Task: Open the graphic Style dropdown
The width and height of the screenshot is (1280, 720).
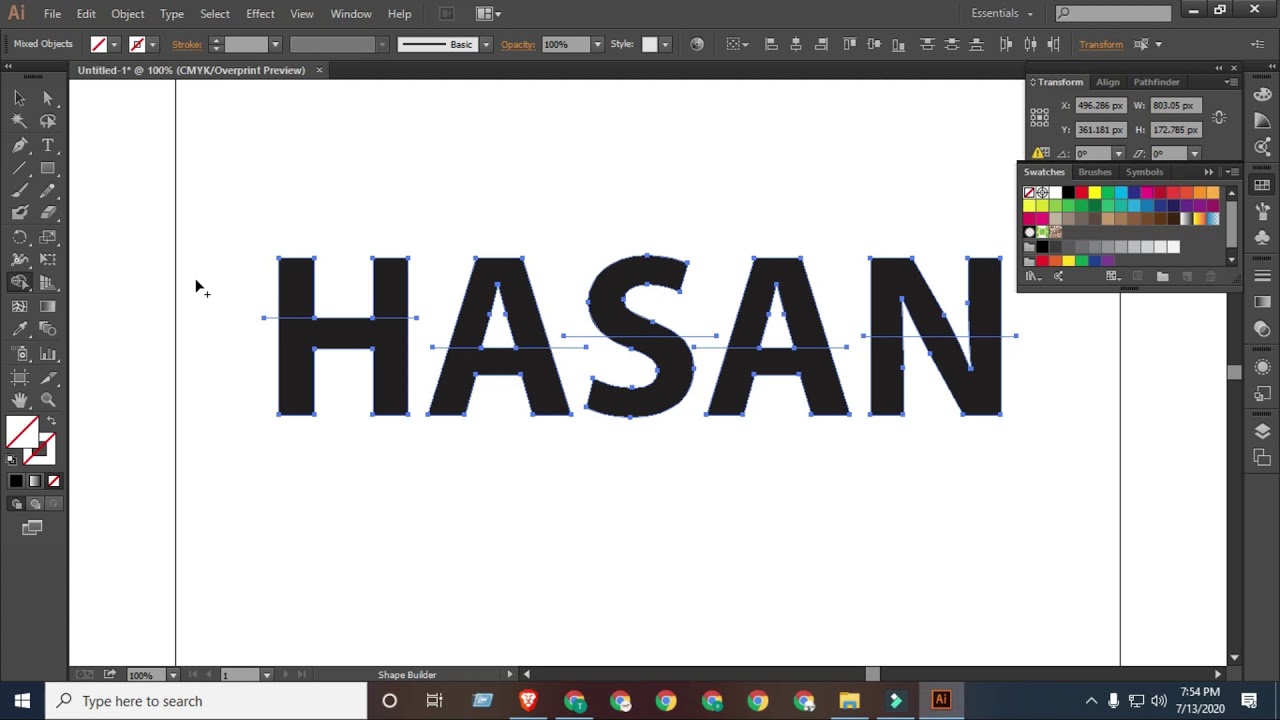Action: coord(664,44)
